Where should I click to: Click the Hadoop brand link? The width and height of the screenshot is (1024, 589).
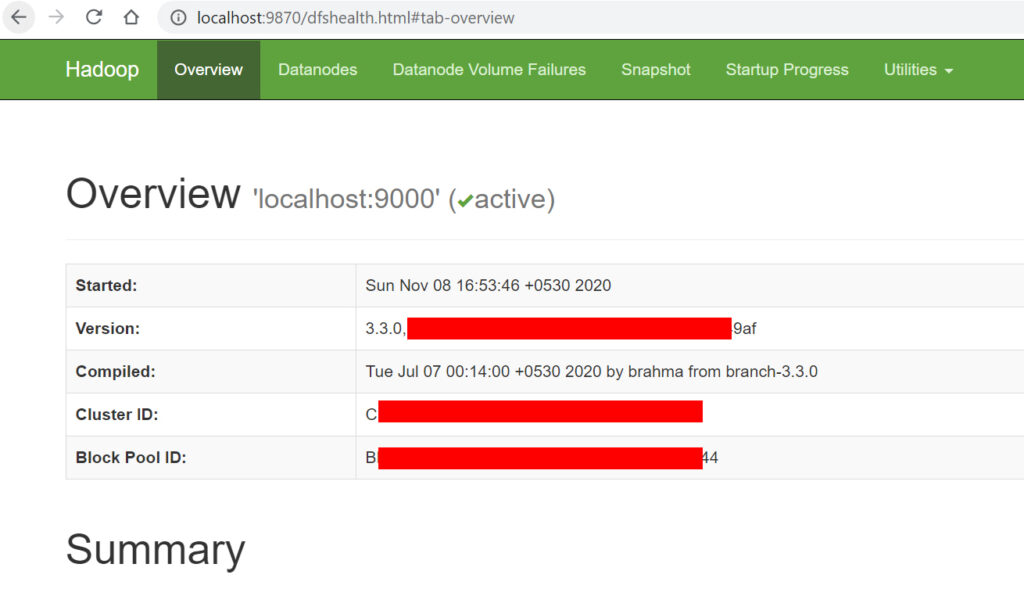point(102,70)
